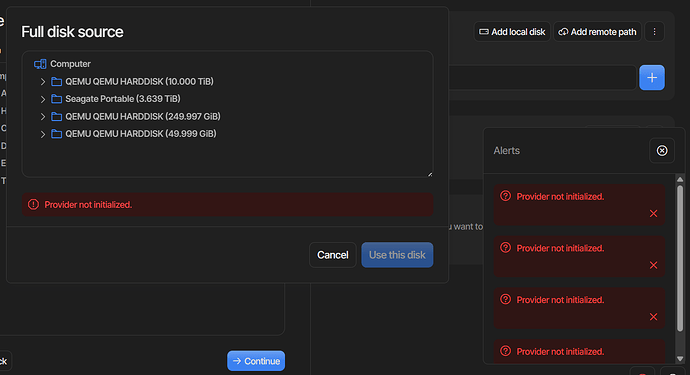Click the Full disk source title
Image resolution: width=690 pixels, height=375 pixels.
click(x=72, y=32)
